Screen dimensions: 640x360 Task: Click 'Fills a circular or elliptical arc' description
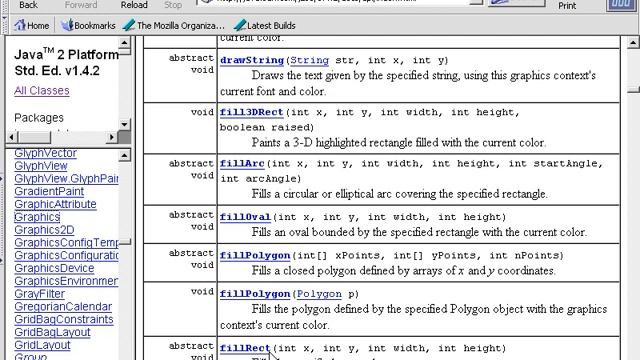(x=400, y=194)
